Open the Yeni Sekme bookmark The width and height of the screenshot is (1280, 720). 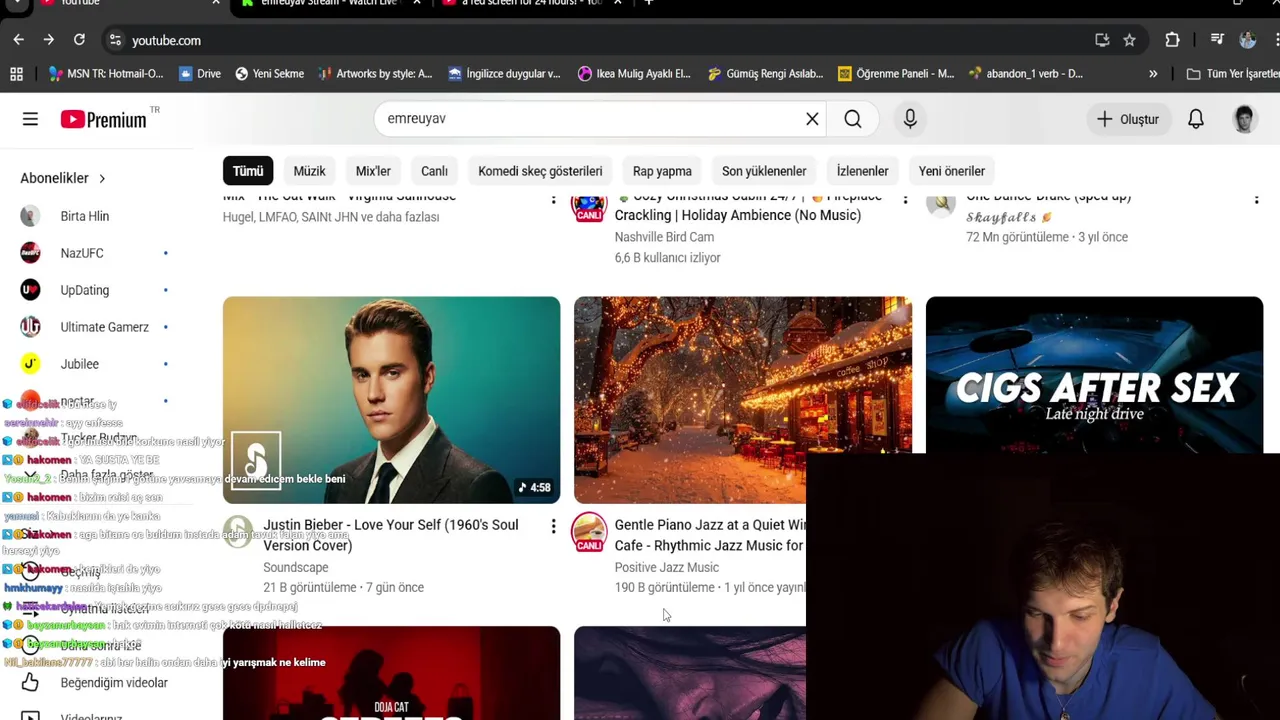(x=269, y=73)
